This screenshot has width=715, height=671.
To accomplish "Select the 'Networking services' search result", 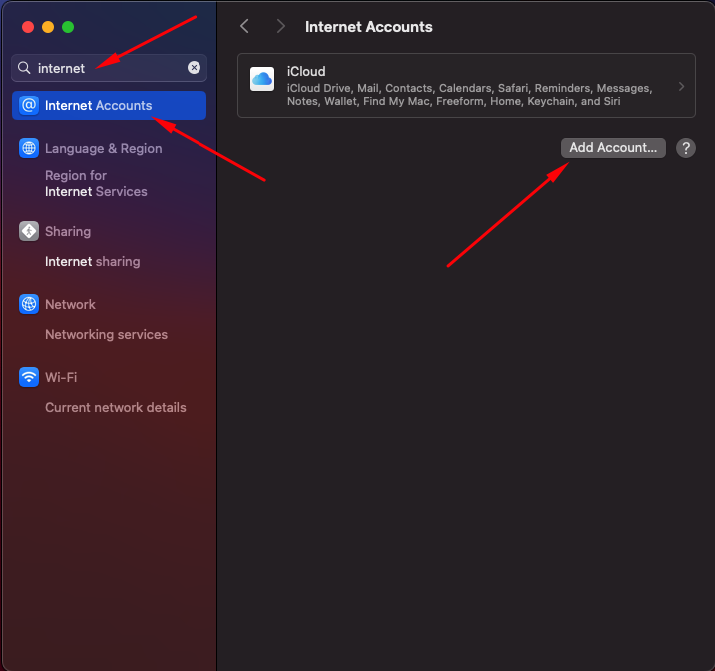I will point(106,335).
